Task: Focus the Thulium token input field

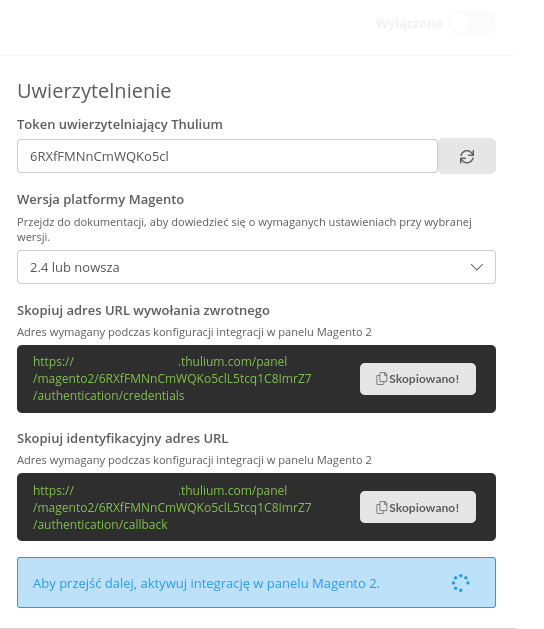Action: (x=227, y=156)
